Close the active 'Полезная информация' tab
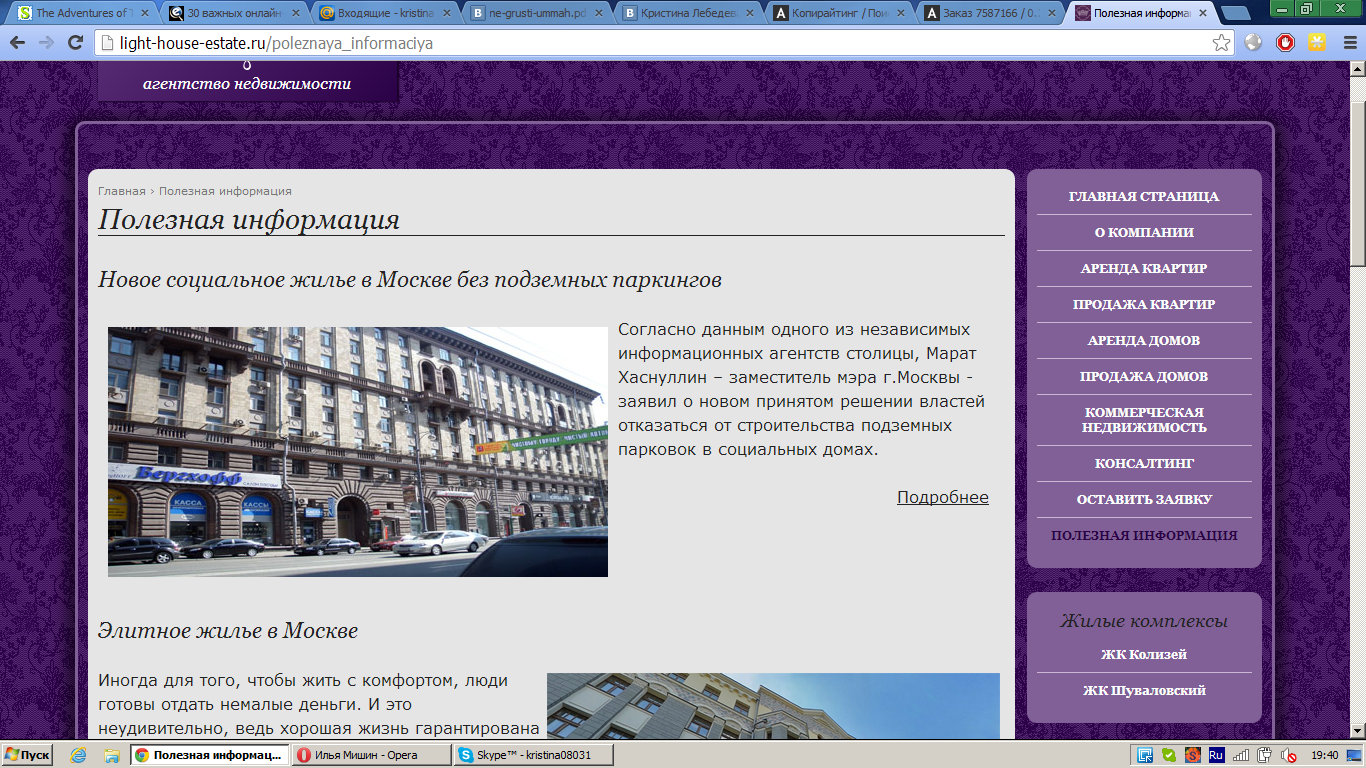 (x=1202, y=14)
